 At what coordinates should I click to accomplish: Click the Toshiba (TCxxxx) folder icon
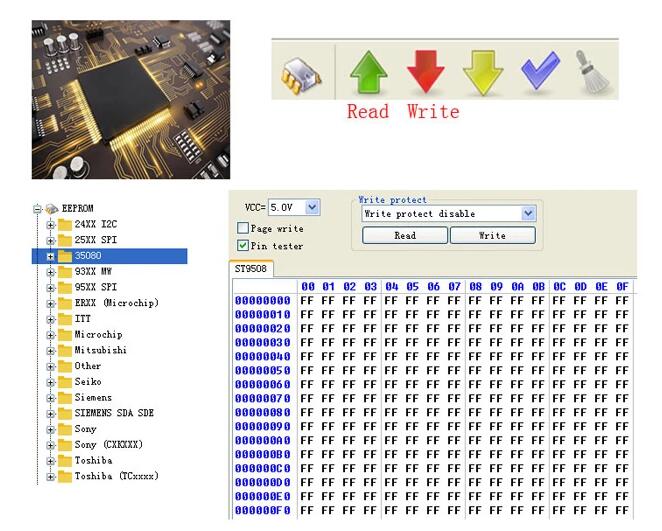pyautogui.click(x=65, y=476)
